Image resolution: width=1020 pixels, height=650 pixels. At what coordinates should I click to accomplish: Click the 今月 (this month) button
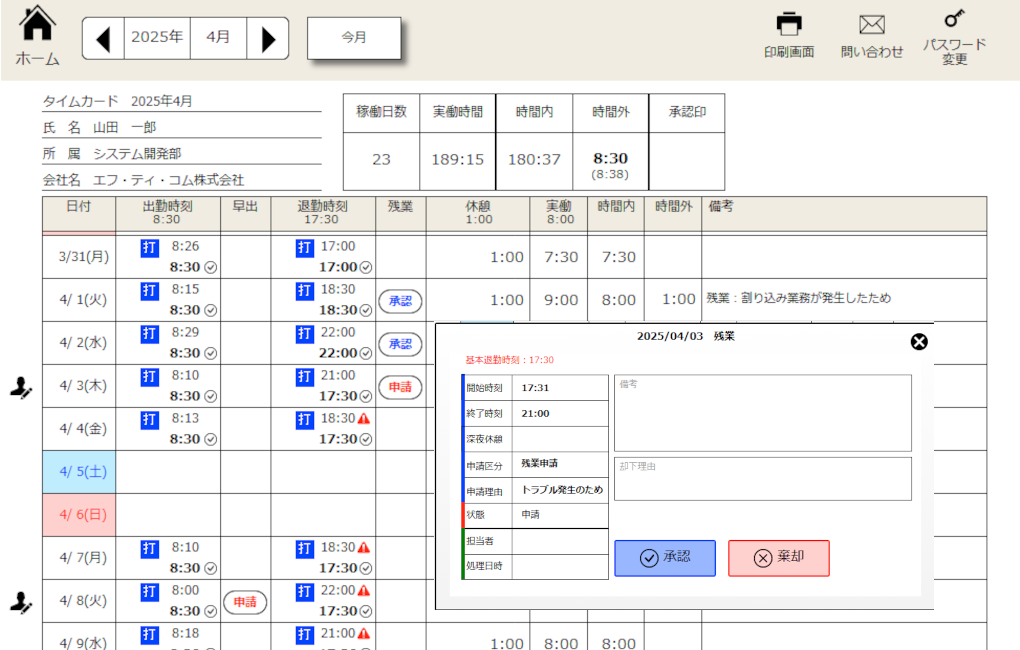click(x=354, y=38)
